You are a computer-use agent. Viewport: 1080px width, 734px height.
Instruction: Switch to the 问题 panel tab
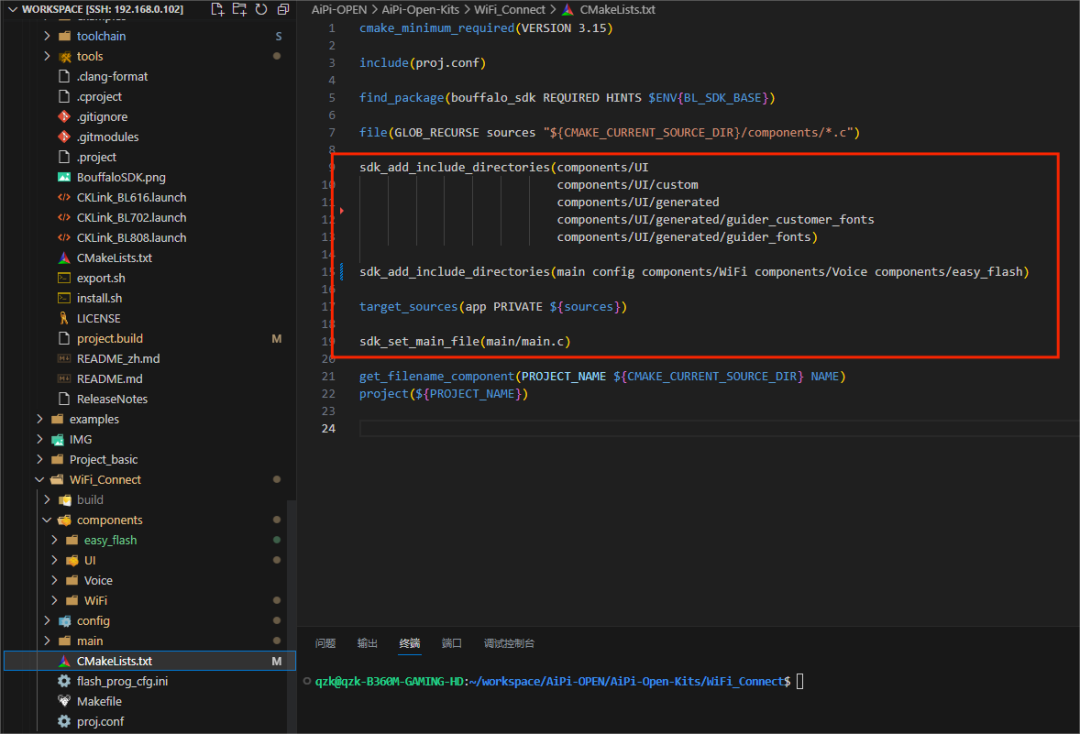click(325, 643)
